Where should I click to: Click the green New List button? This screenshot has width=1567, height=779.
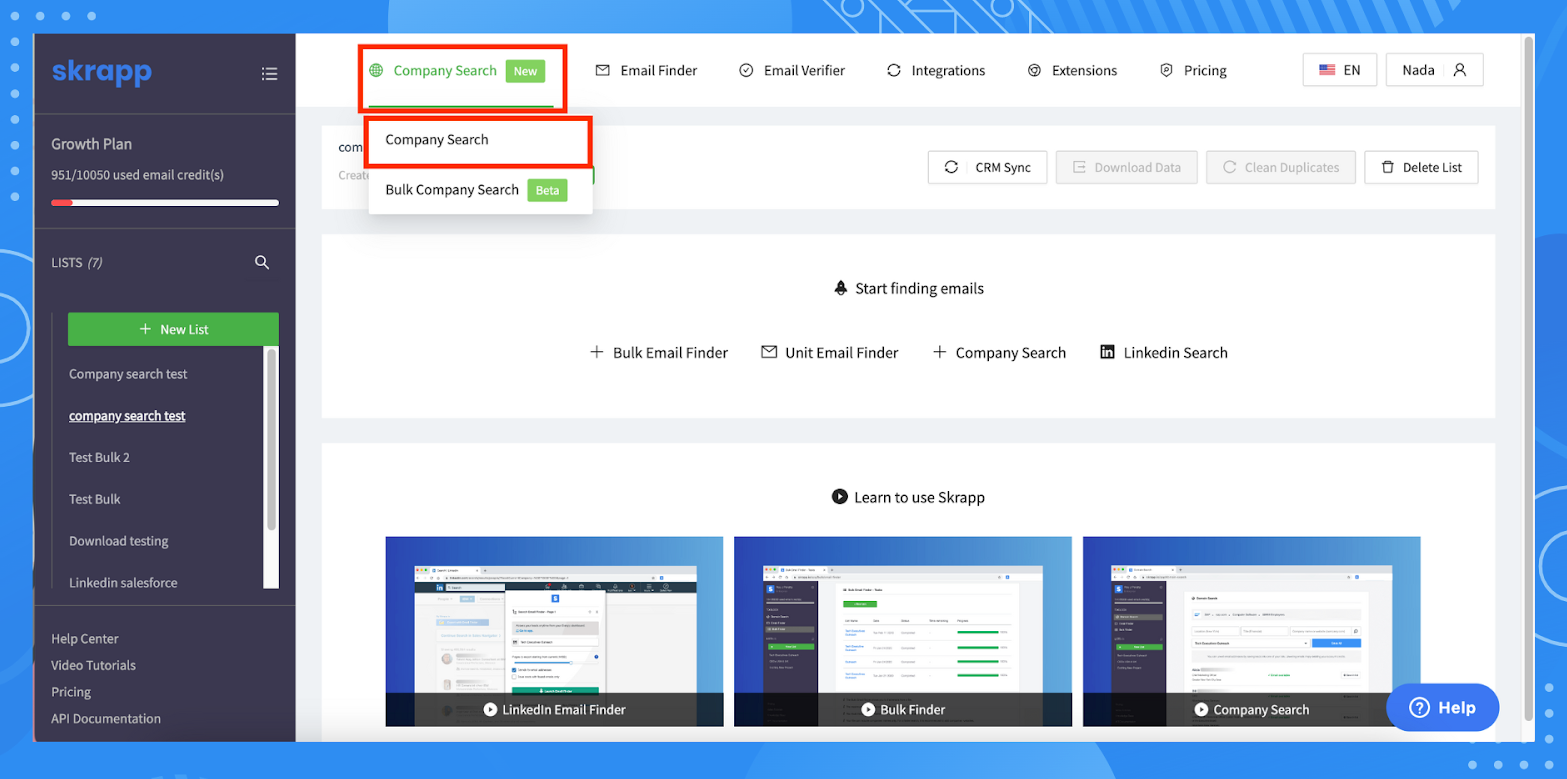tap(173, 329)
